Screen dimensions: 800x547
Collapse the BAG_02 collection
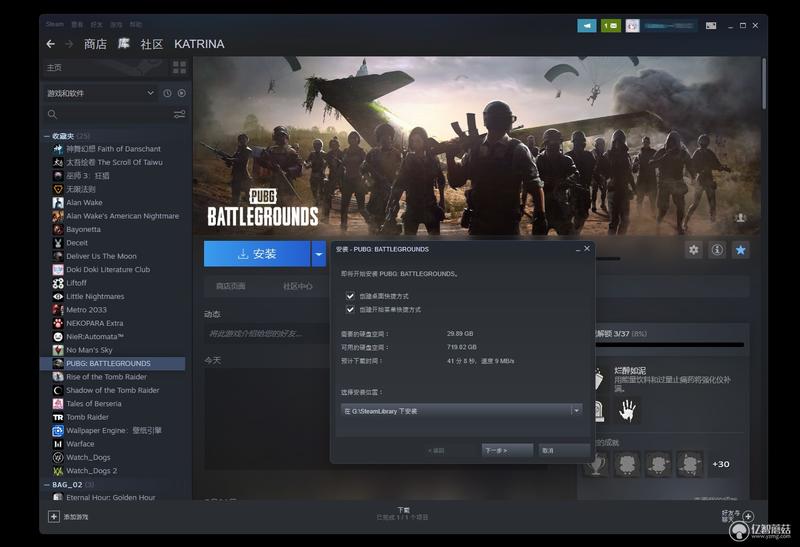47,484
